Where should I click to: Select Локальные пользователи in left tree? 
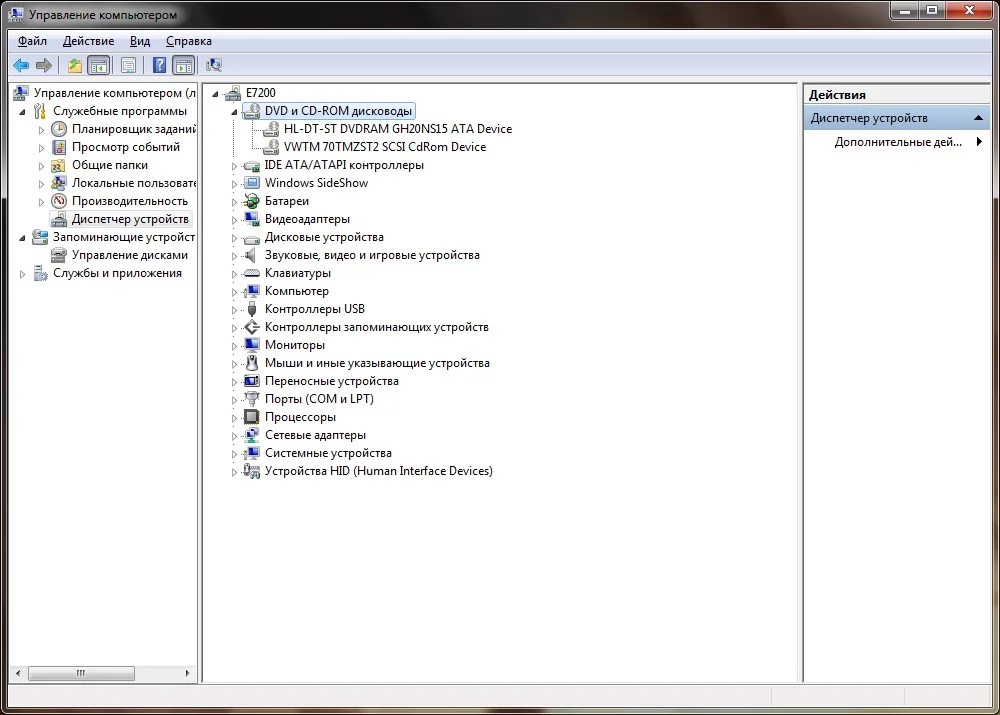(x=133, y=183)
